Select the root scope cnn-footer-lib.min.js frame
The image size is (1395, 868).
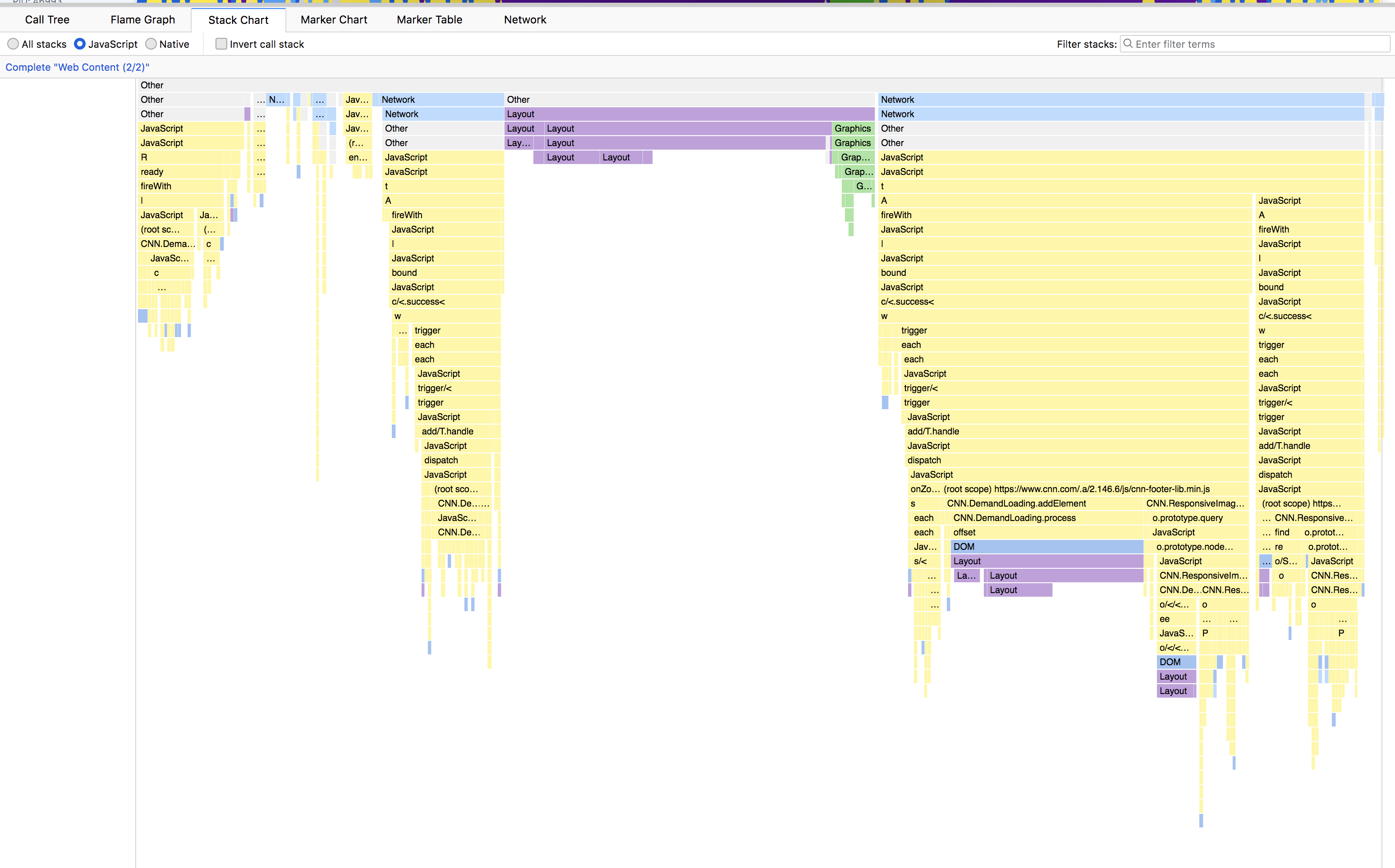coord(1095,489)
